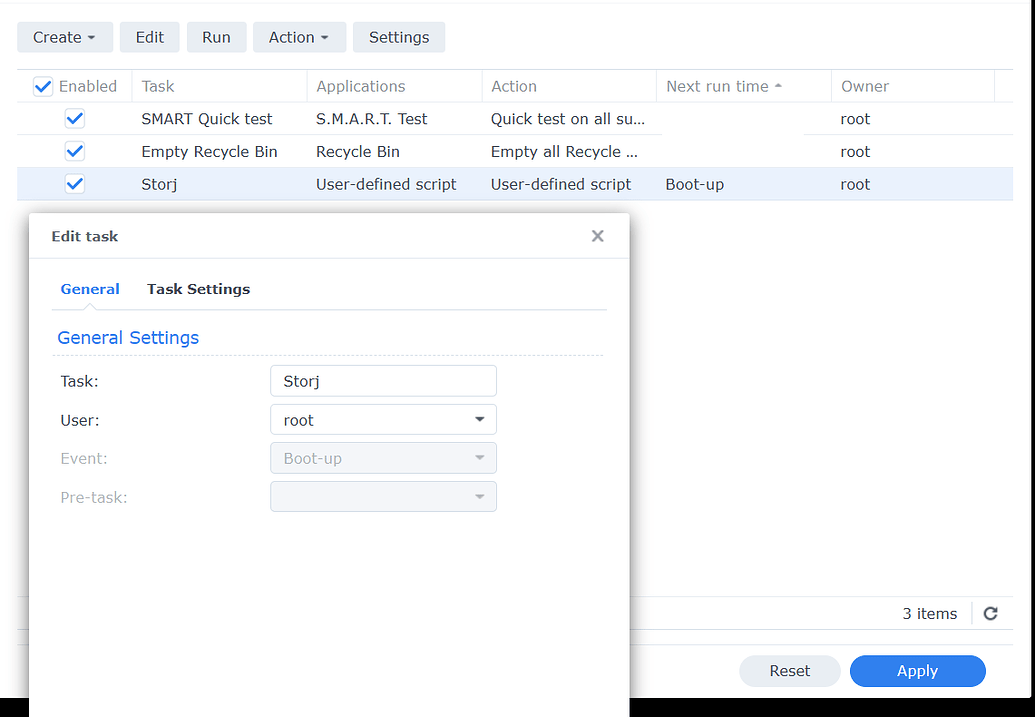
Task: Click the Owner column header
Action: click(864, 86)
